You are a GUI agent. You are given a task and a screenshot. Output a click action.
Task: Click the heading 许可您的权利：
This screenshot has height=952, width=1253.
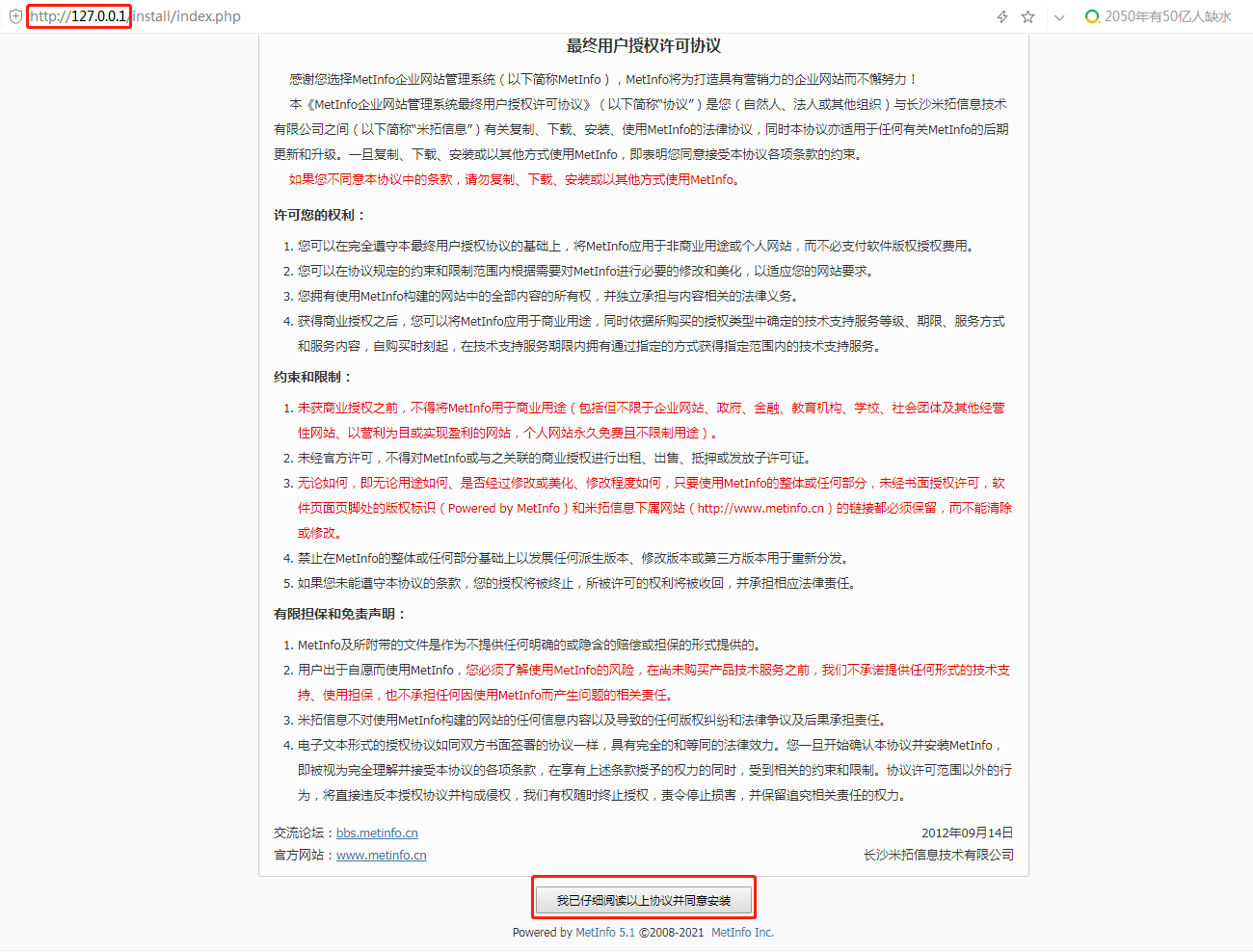pyautogui.click(x=320, y=215)
